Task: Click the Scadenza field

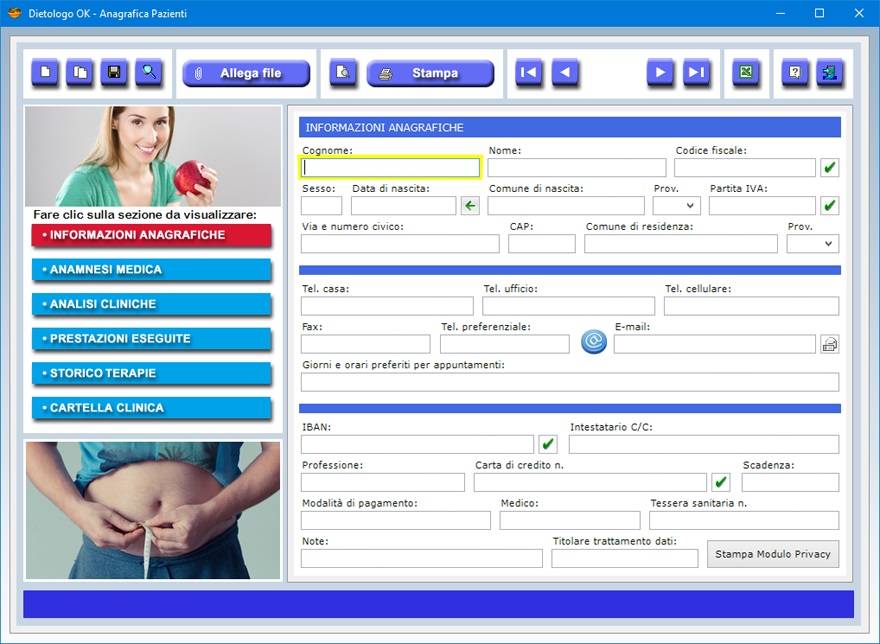Action: click(x=790, y=482)
